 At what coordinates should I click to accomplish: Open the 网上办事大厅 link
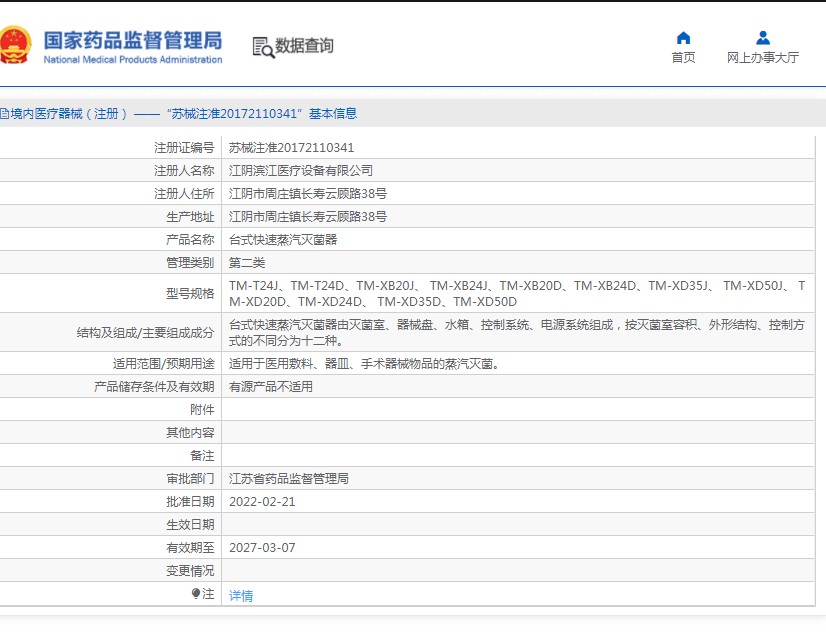click(763, 57)
